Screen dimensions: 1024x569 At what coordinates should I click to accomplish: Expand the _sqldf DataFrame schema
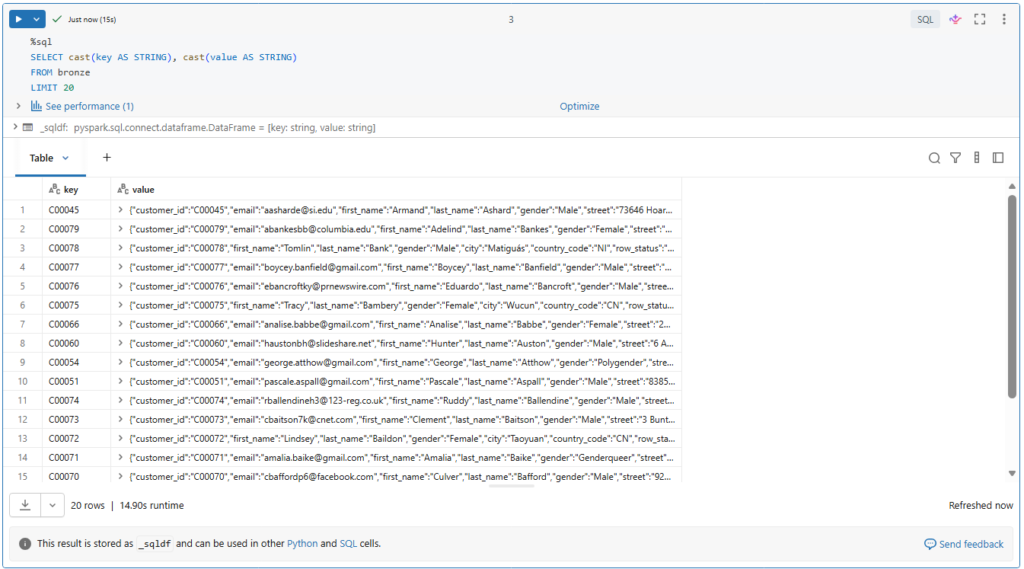coord(15,127)
